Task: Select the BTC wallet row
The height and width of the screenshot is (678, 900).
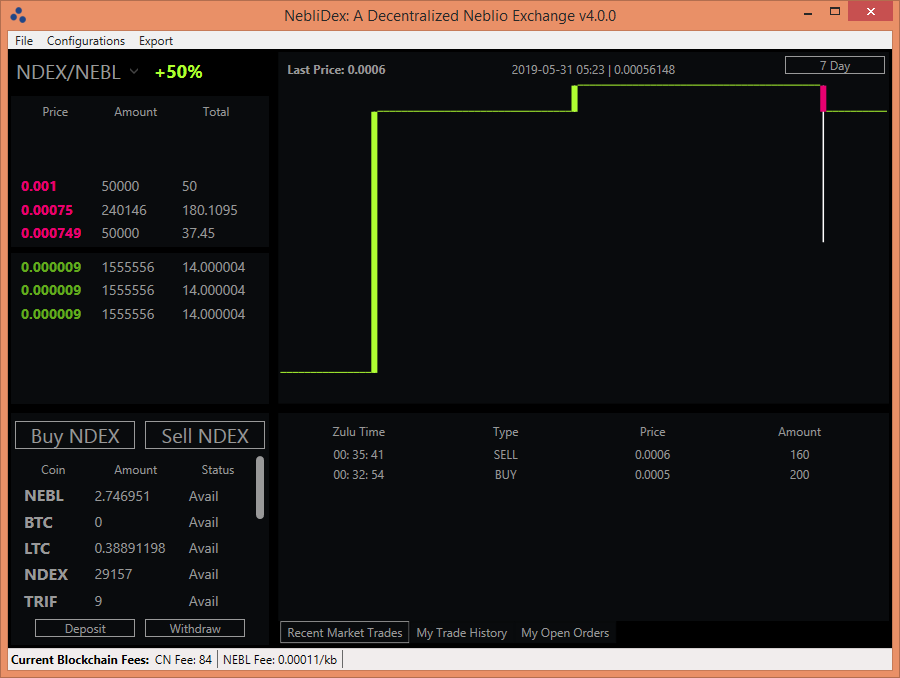Action: pyautogui.click(x=132, y=522)
